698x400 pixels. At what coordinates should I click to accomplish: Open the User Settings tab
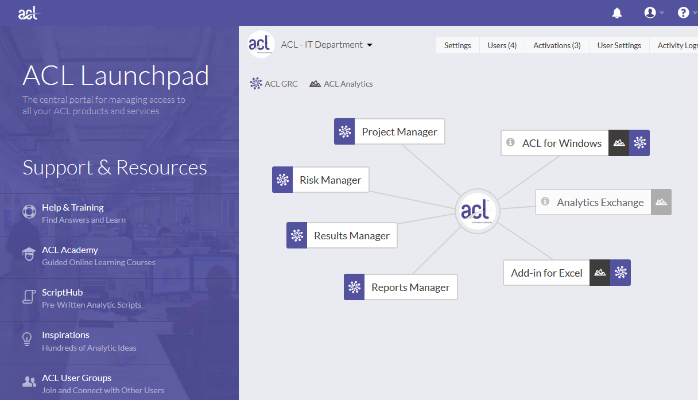[x=619, y=45]
